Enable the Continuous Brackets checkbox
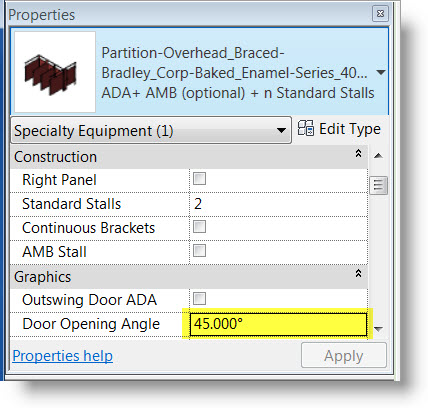Screen dimensions: 428x408 pyautogui.click(x=199, y=227)
